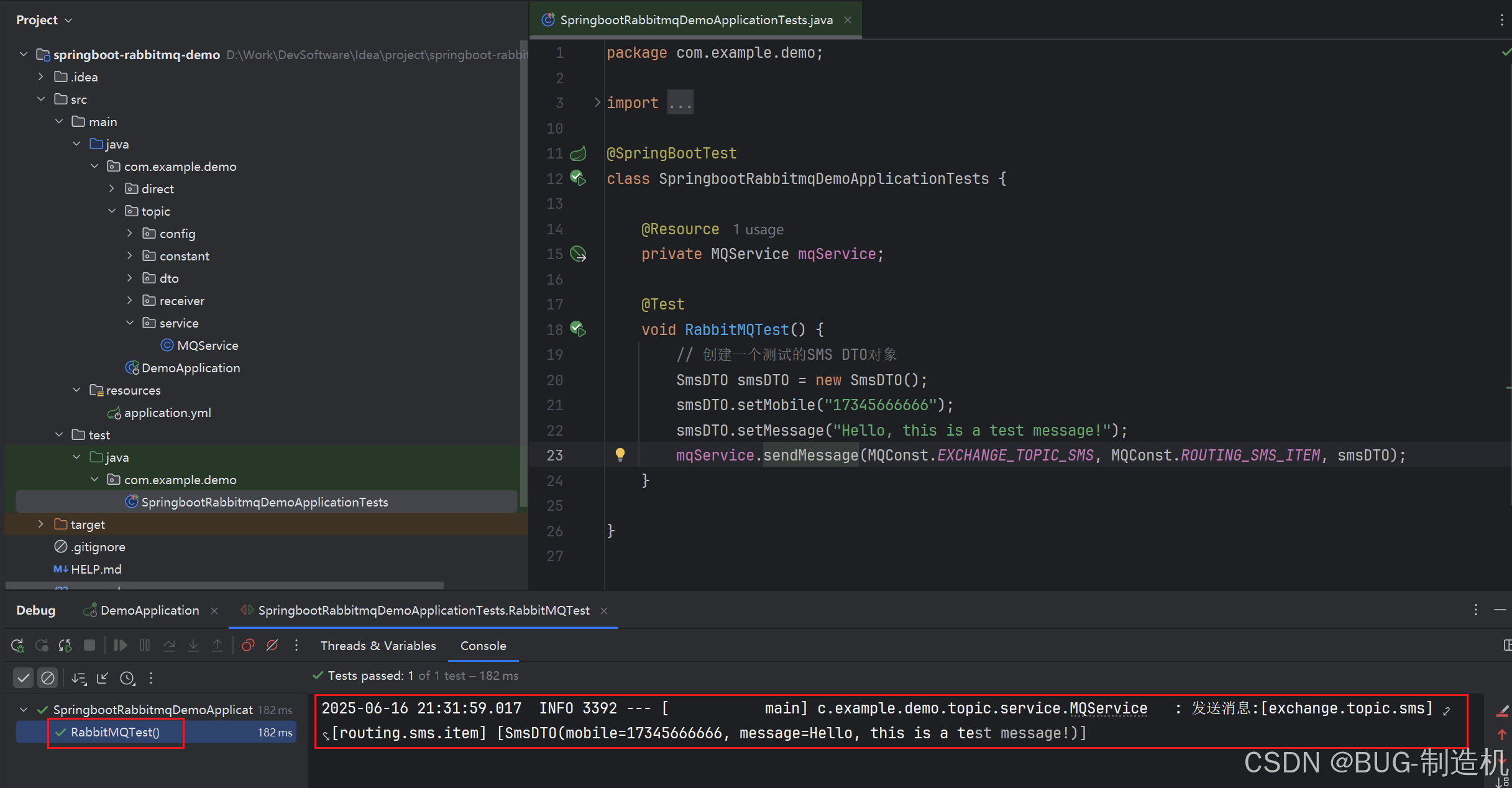
Task: Expand the direct package
Action: (x=112, y=189)
